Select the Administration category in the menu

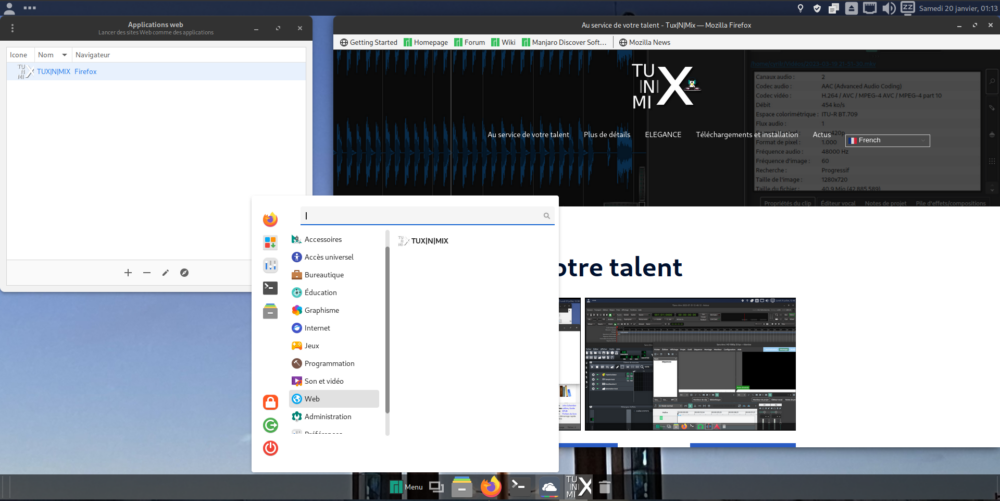click(x=334, y=417)
